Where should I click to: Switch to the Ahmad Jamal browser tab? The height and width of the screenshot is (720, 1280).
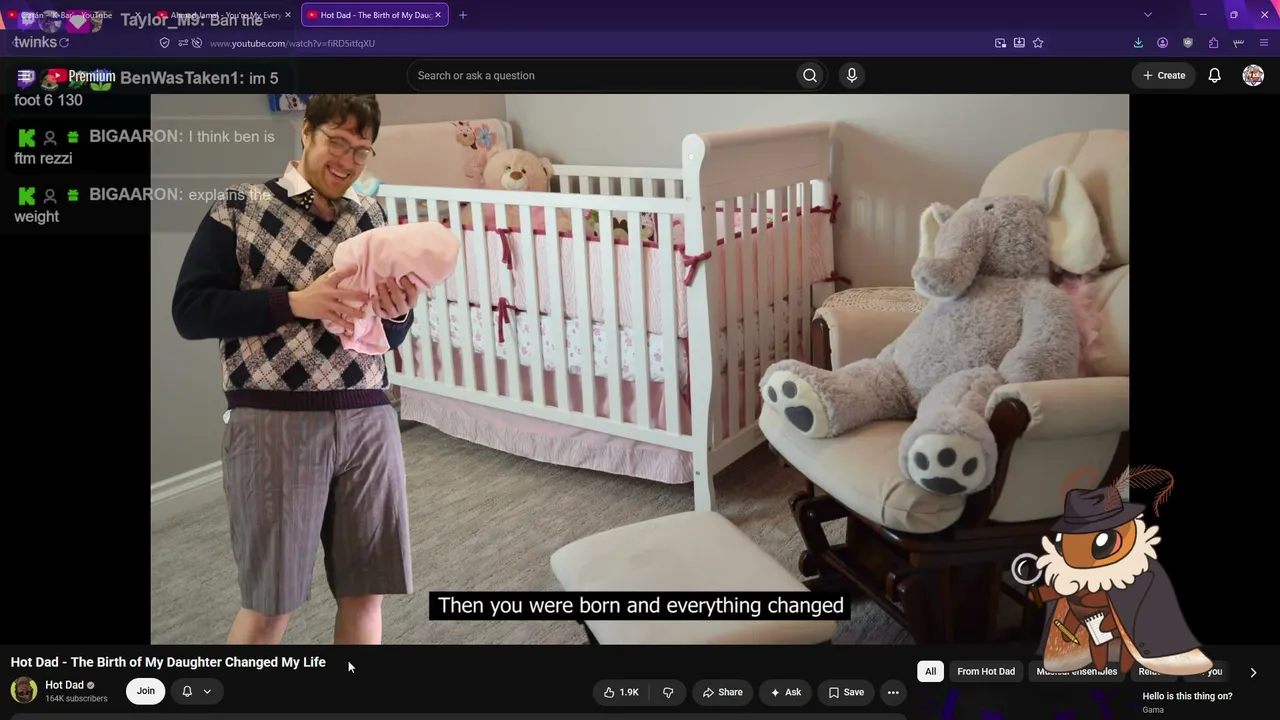pos(224,15)
